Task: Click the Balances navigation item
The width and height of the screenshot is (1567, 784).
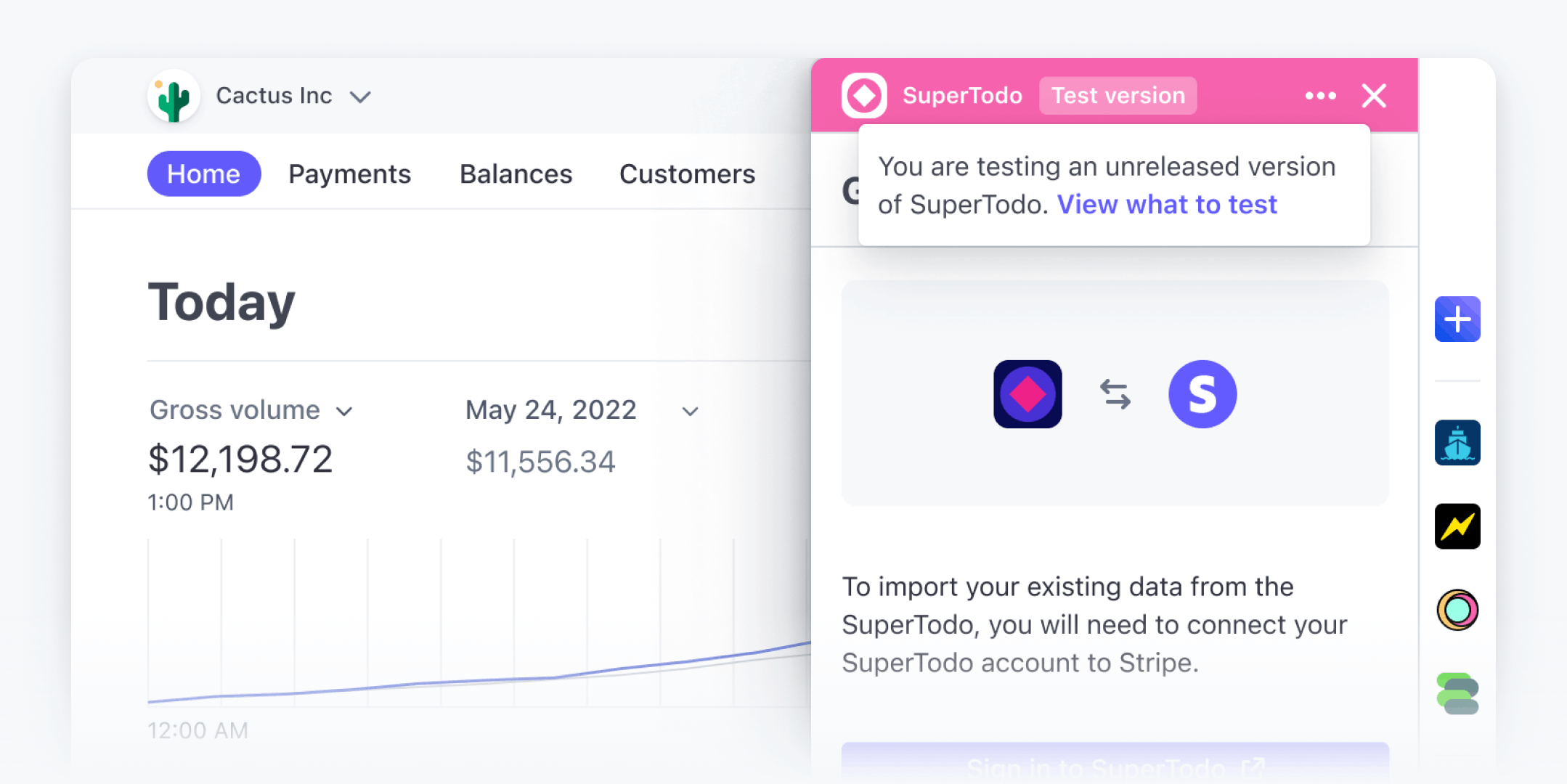Action: (x=515, y=174)
